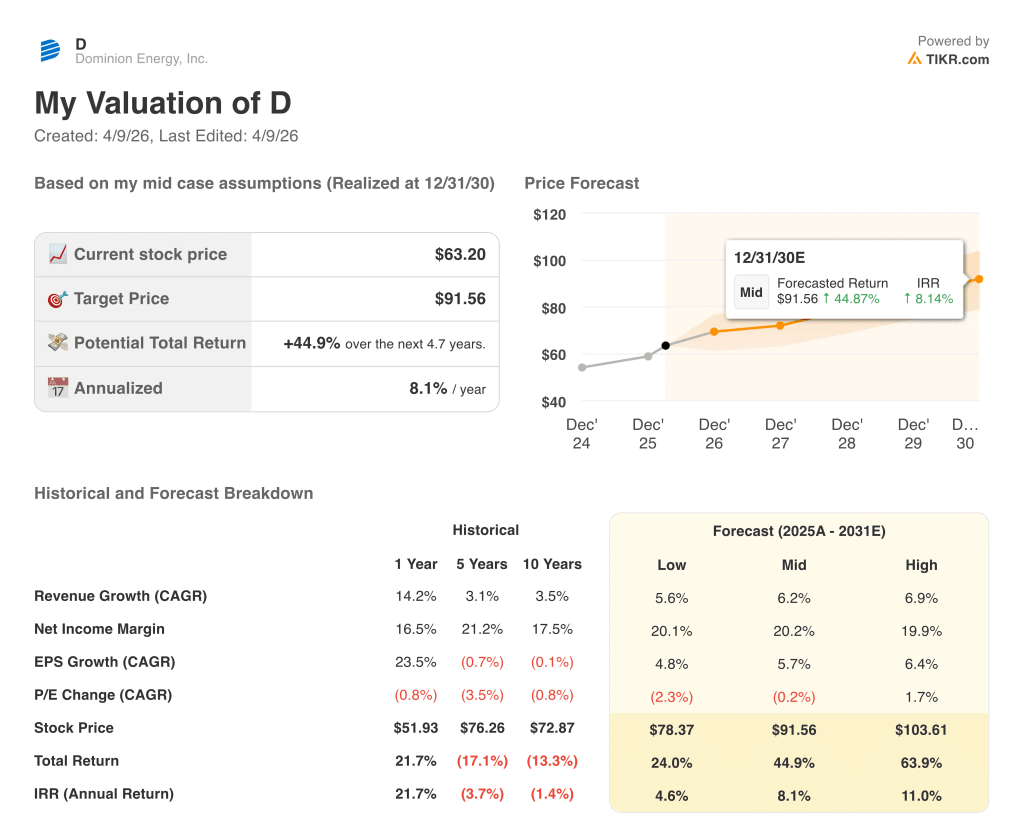Click the chart icon beside Current stock price
This screenshot has width=1024, height=832.
tap(57, 254)
